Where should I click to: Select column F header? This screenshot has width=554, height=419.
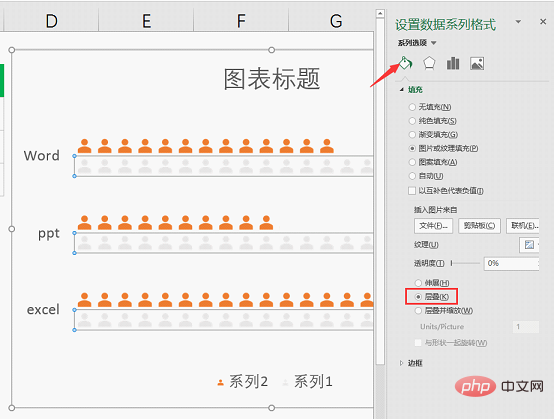point(241,21)
